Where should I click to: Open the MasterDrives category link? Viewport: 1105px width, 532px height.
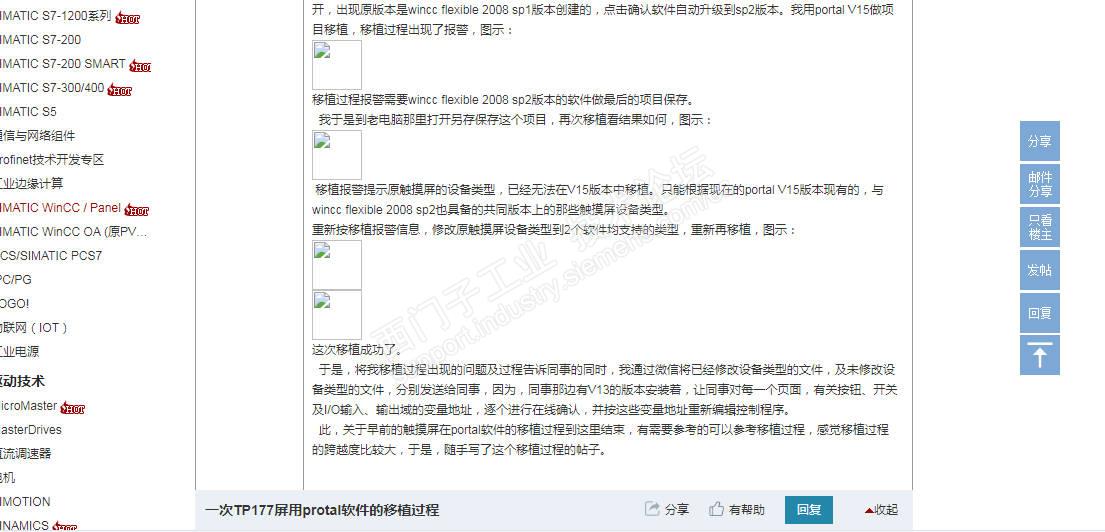point(31,430)
